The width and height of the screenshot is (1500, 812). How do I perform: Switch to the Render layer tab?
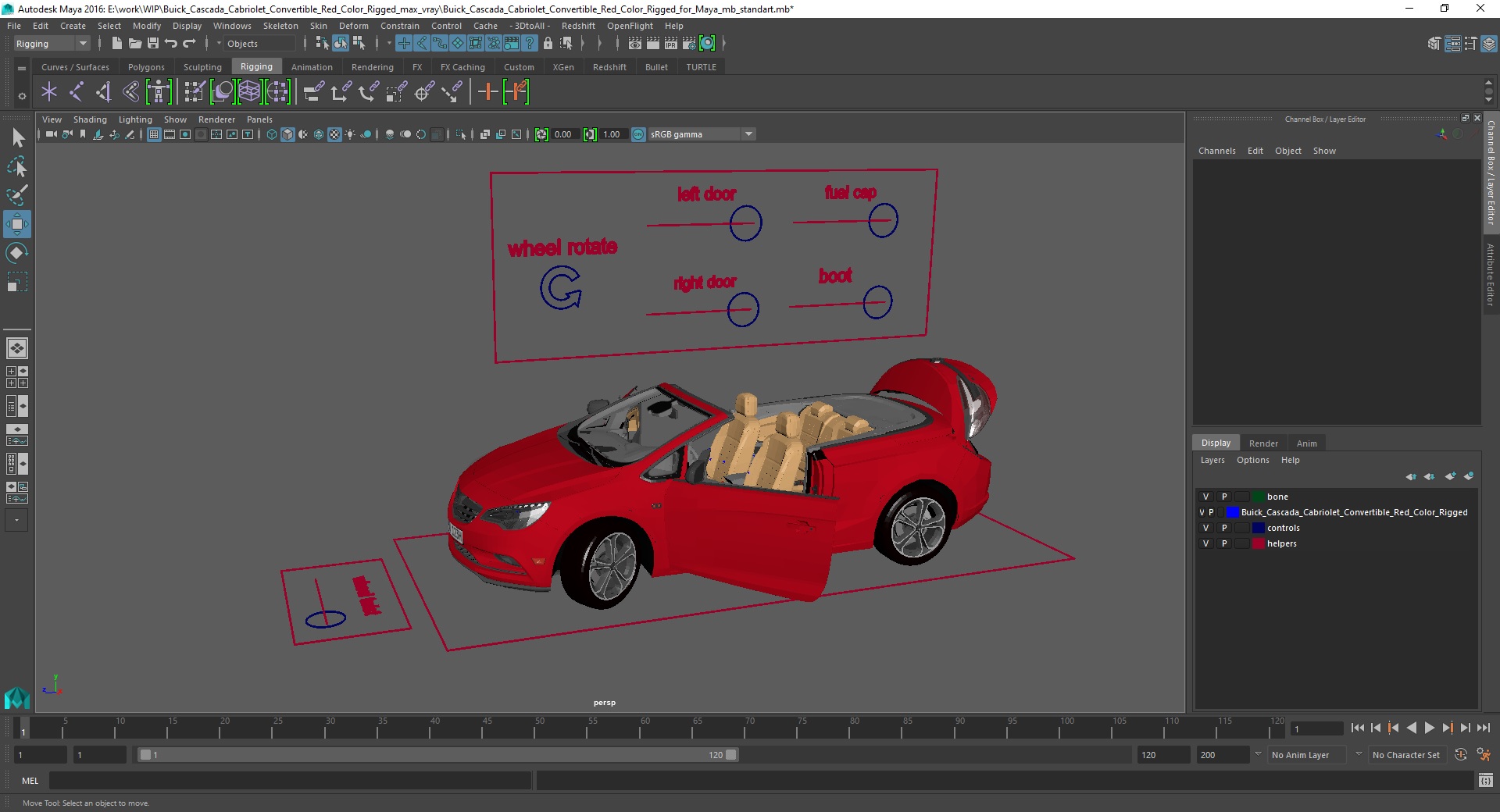click(1263, 443)
